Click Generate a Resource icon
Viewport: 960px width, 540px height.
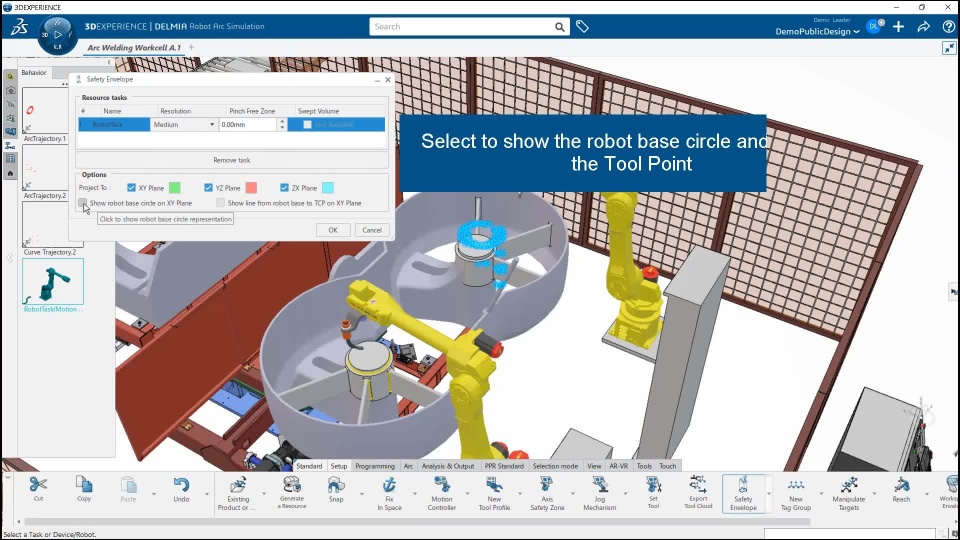pos(292,492)
